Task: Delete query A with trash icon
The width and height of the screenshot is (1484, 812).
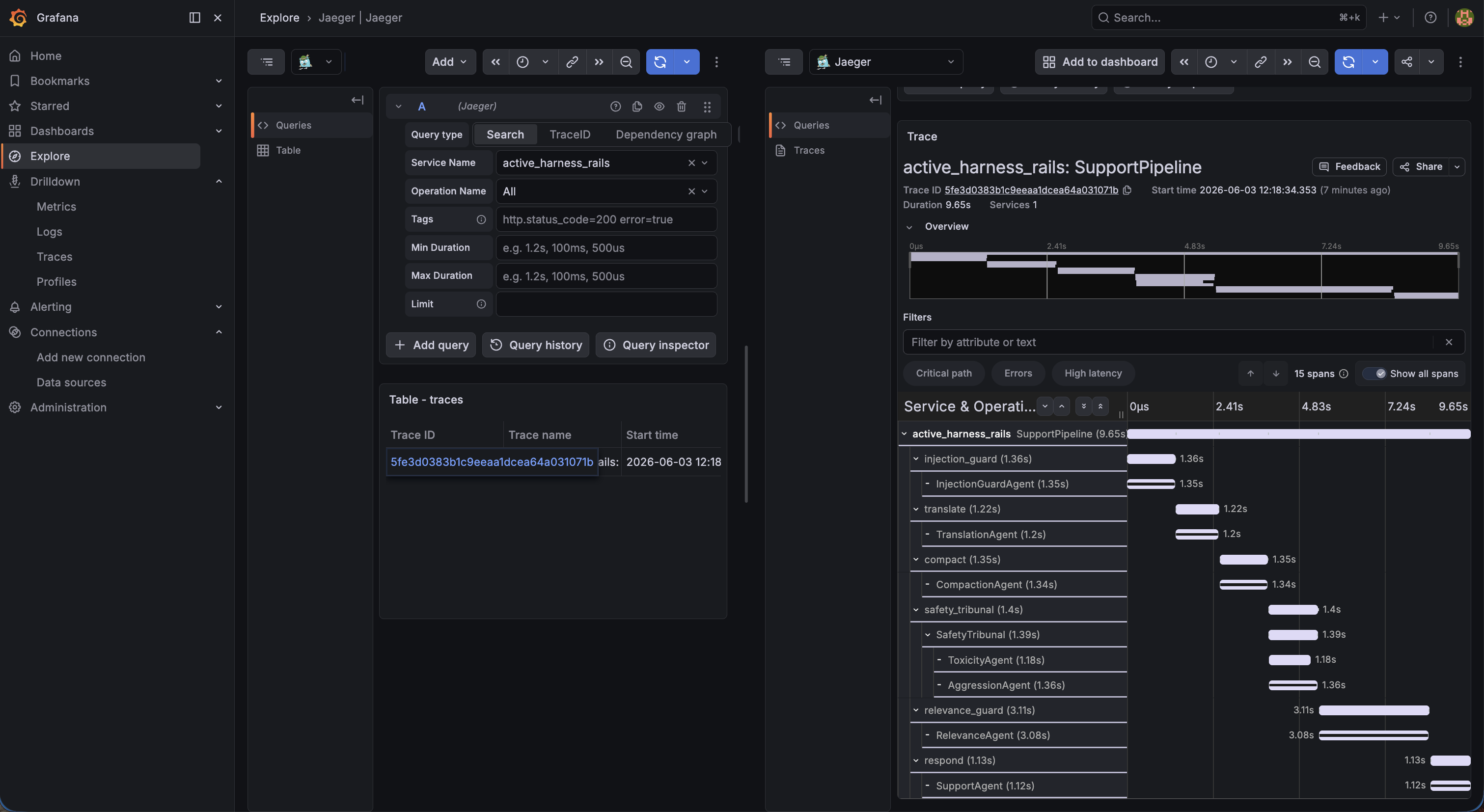Action: [682, 106]
